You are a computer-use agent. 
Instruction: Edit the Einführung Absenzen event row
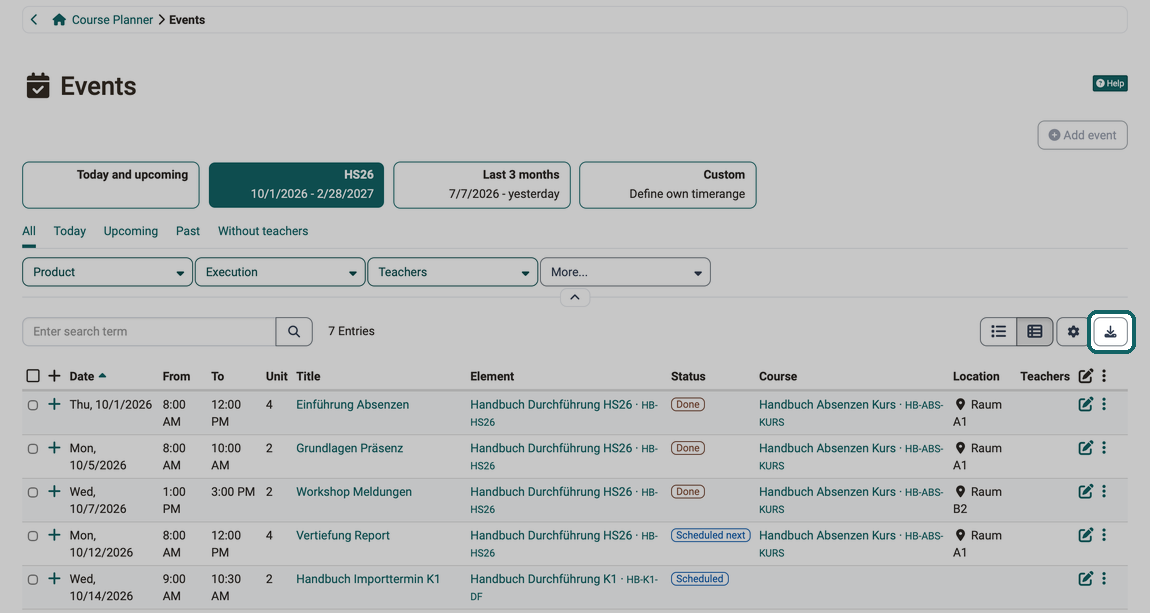coord(1085,404)
